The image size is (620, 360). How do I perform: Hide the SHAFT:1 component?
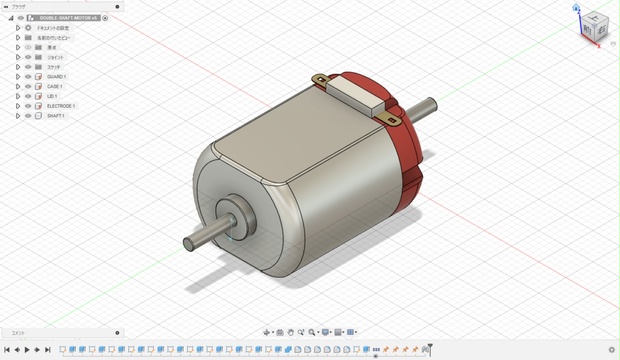click(28, 116)
